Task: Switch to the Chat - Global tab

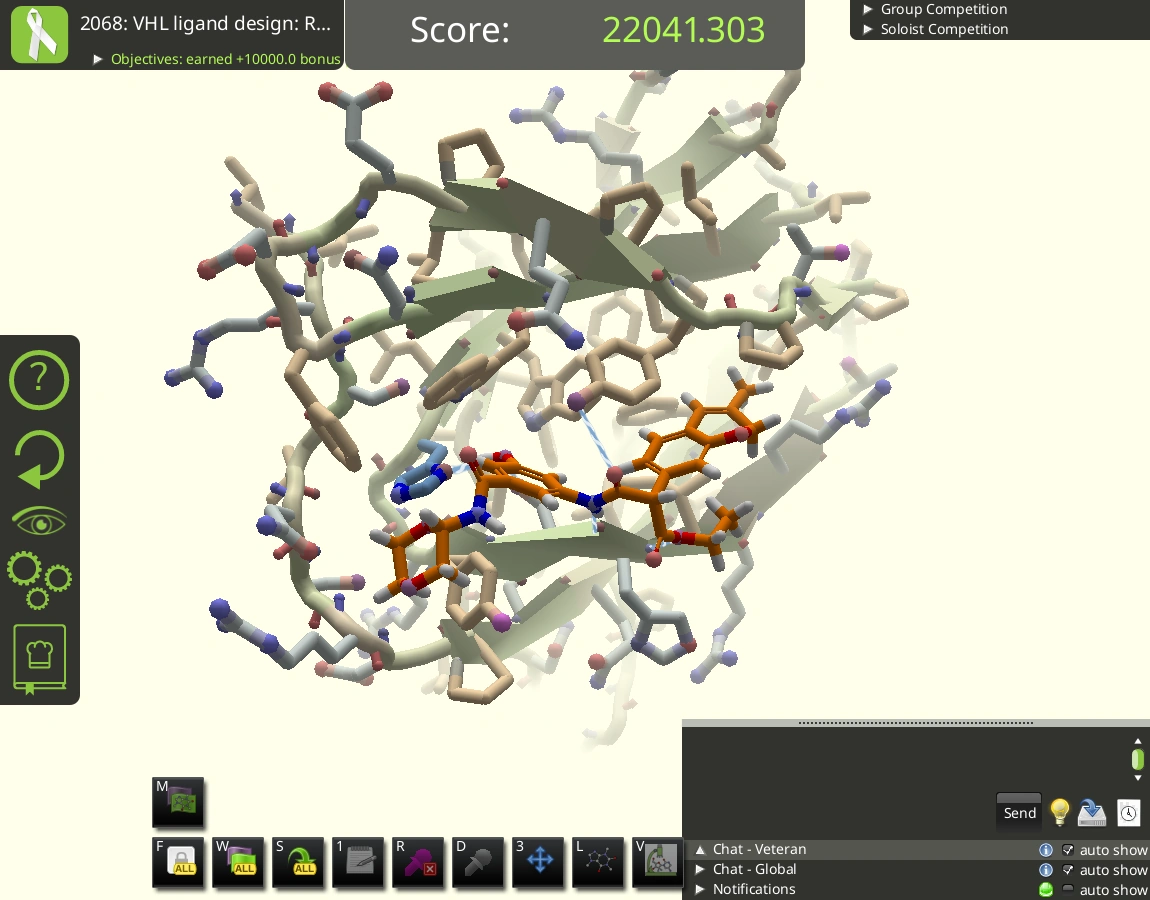Action: coord(755,870)
